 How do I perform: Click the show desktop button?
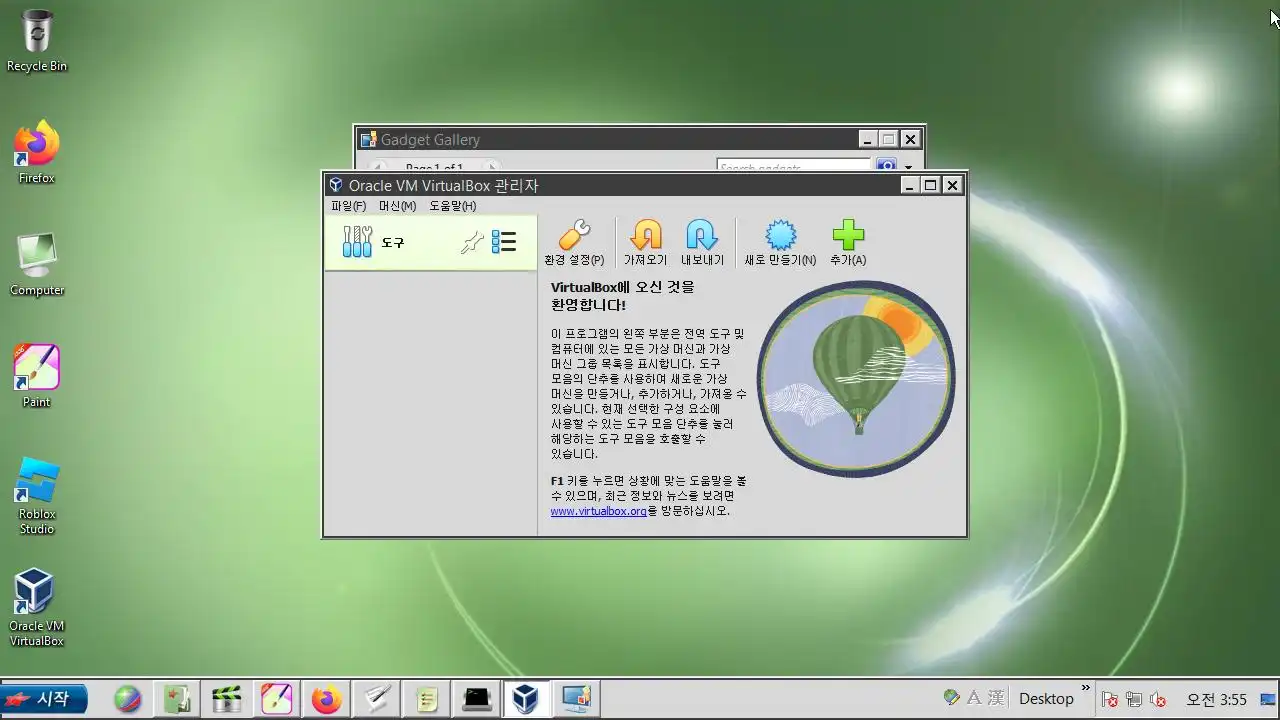pyautogui.click(x=1269, y=699)
